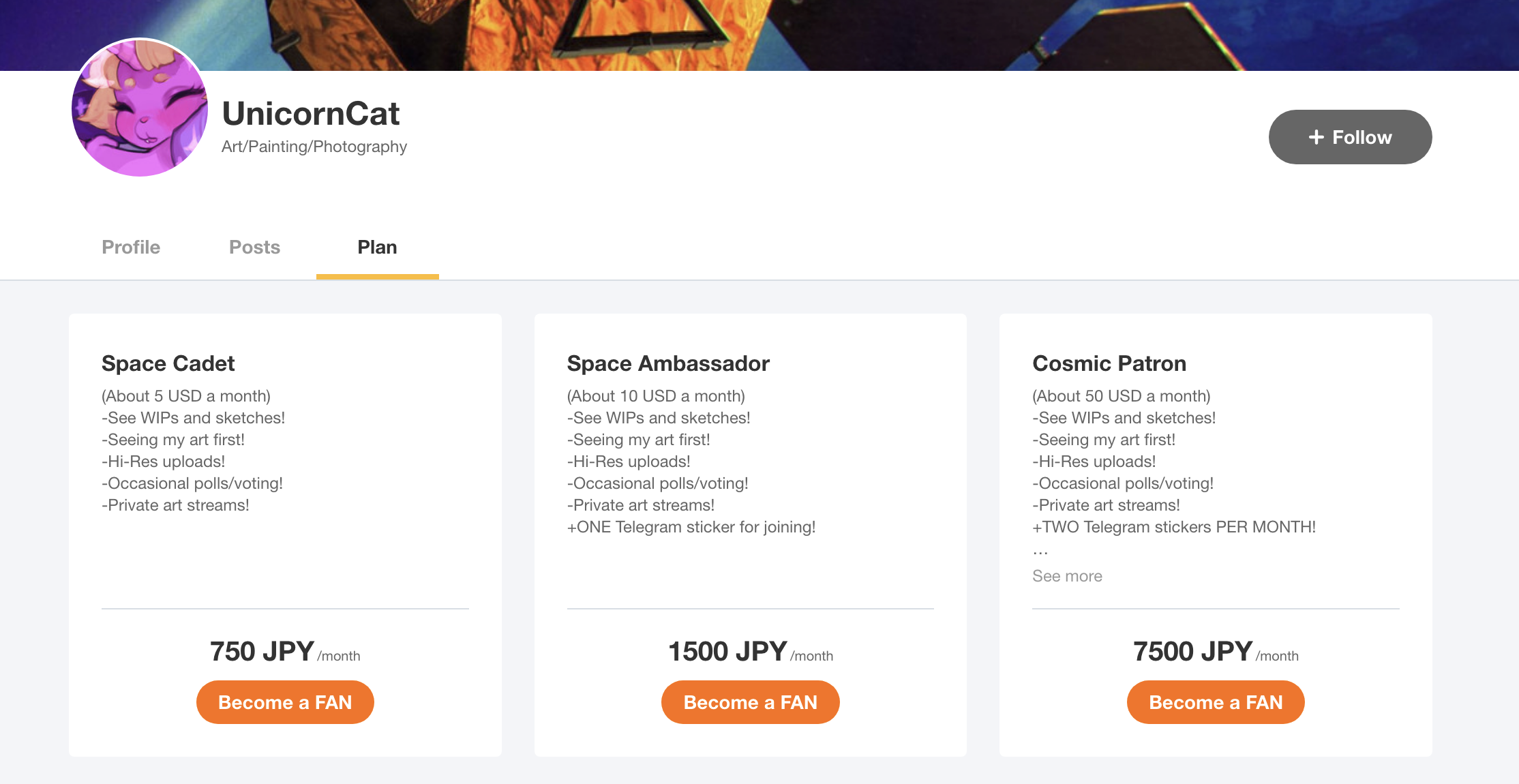Viewport: 1519px width, 784px height.
Task: Click the UnicornCat creator name
Action: [311, 113]
